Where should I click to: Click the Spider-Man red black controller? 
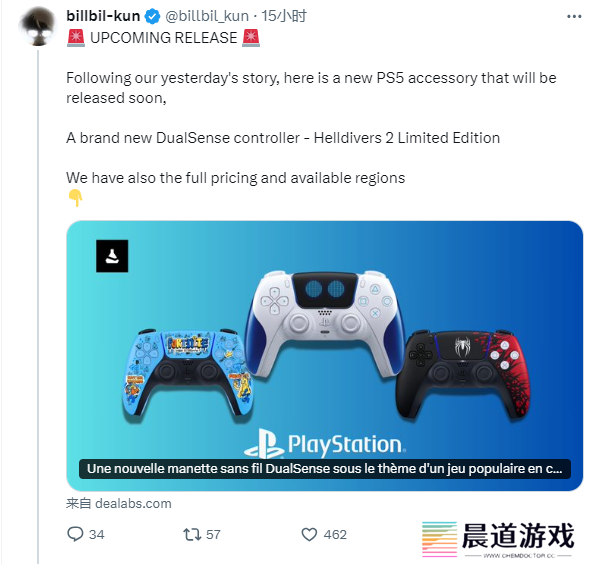[463, 375]
